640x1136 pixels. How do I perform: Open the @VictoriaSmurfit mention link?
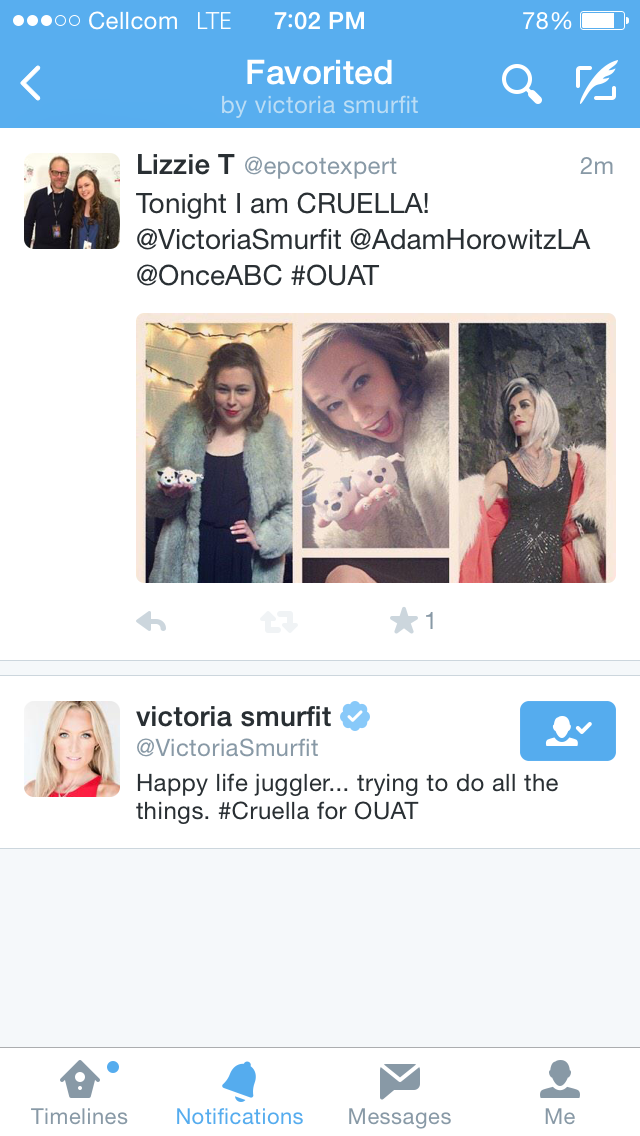pyautogui.click(x=238, y=240)
